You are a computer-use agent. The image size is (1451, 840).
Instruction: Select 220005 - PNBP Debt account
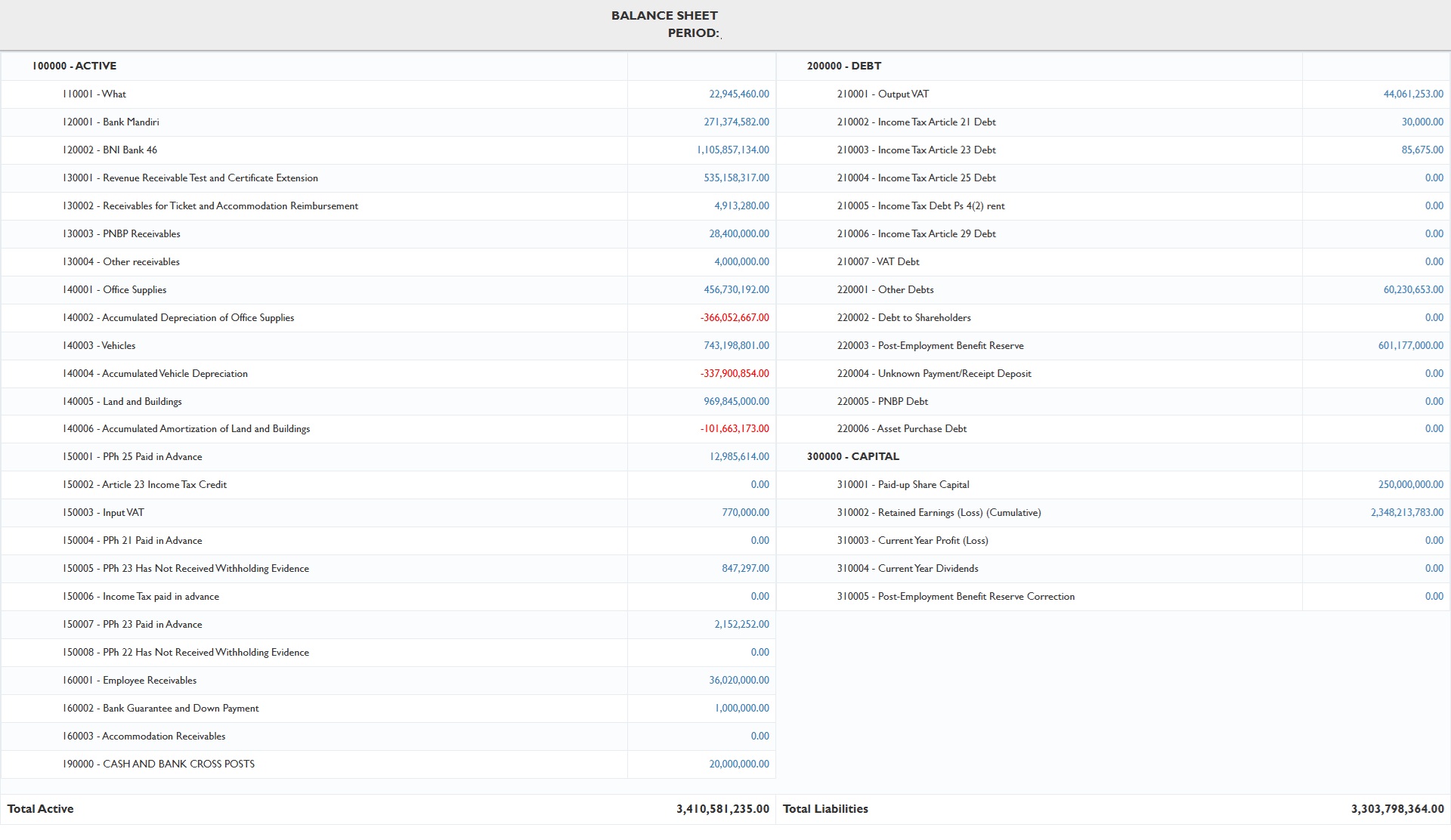pos(882,402)
